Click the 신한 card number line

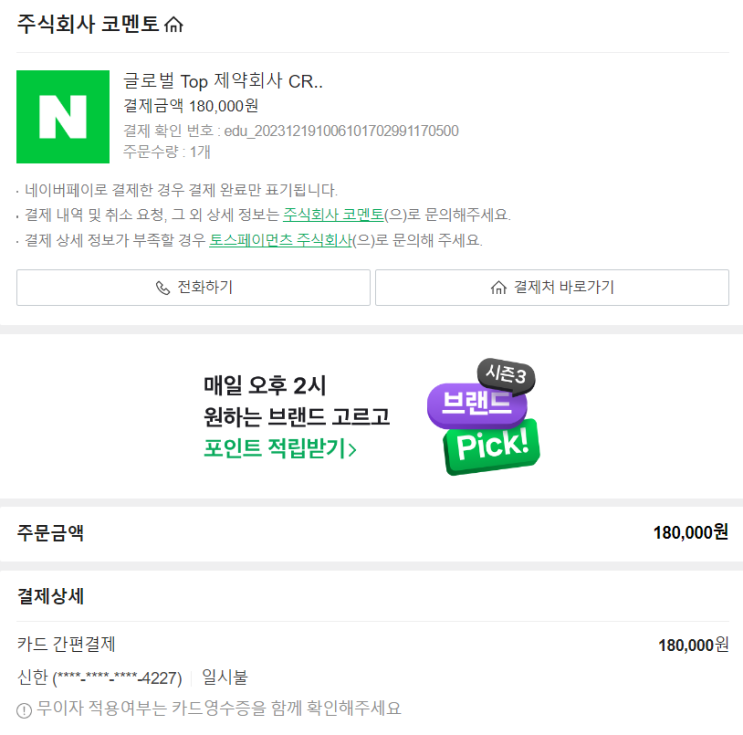tap(100, 678)
